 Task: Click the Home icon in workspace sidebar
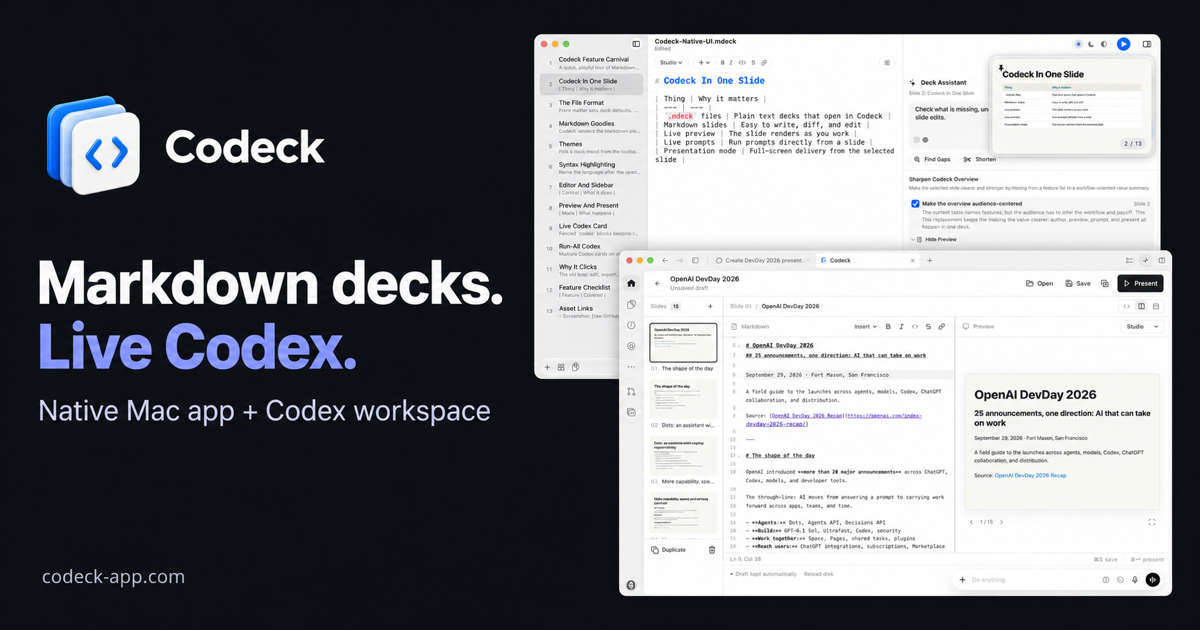[631, 283]
